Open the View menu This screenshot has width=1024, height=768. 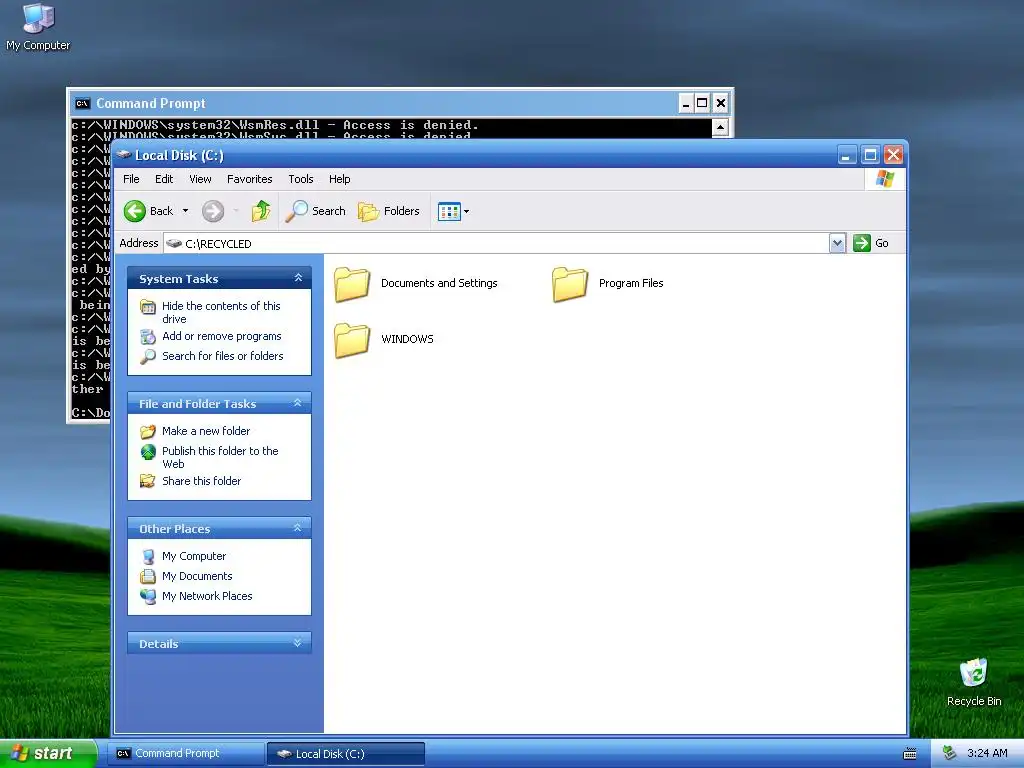tap(200, 179)
